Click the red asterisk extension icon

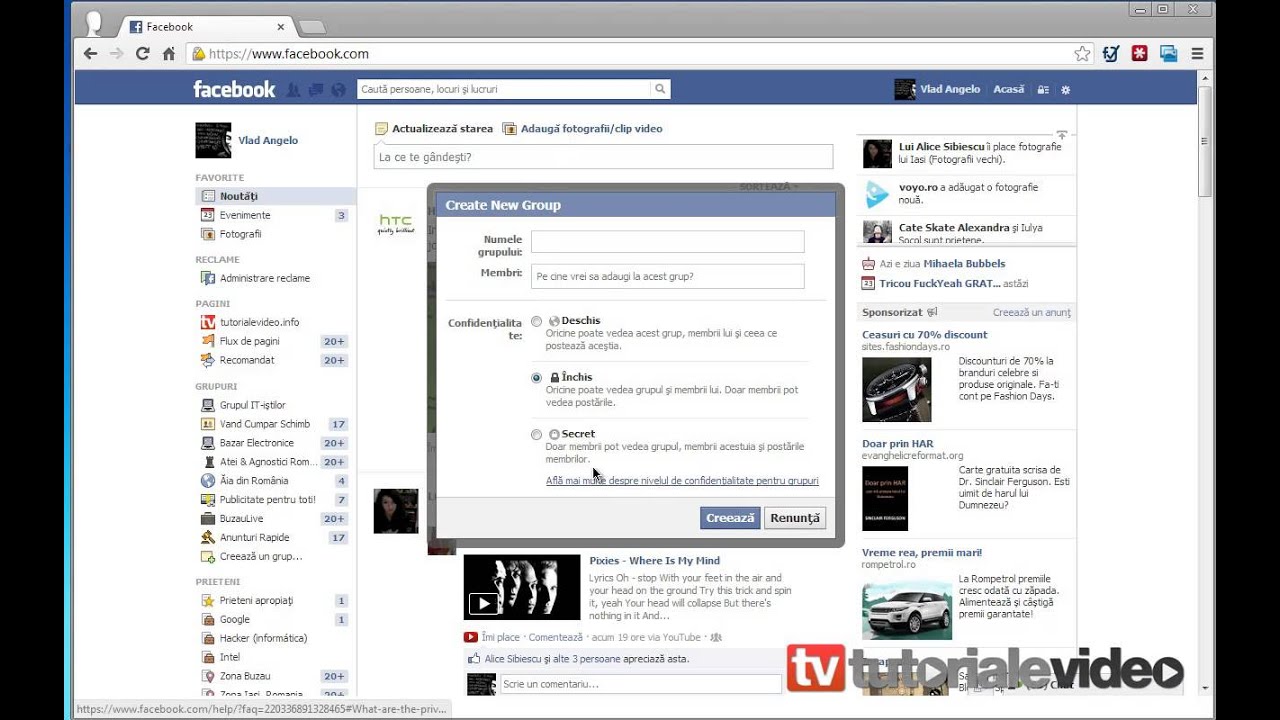(1139, 54)
